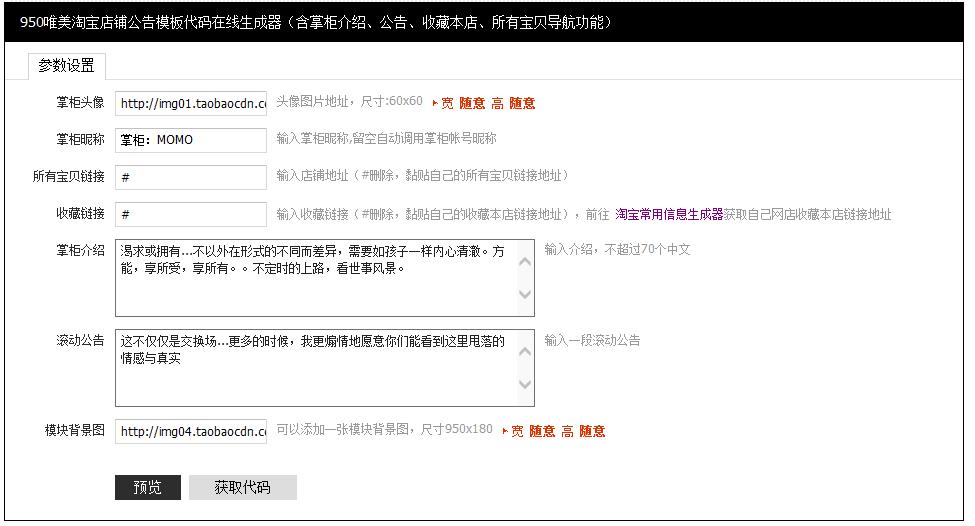Screen dimensions: 975x526
Task: Click the 掌柜头像 image URL field
Action: pos(191,103)
